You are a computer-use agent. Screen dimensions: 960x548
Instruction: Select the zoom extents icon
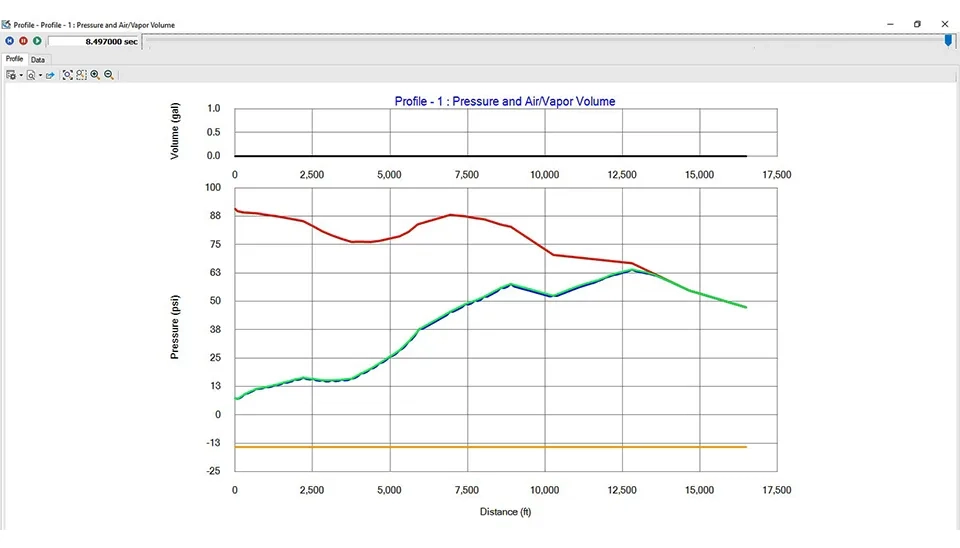tap(68, 75)
